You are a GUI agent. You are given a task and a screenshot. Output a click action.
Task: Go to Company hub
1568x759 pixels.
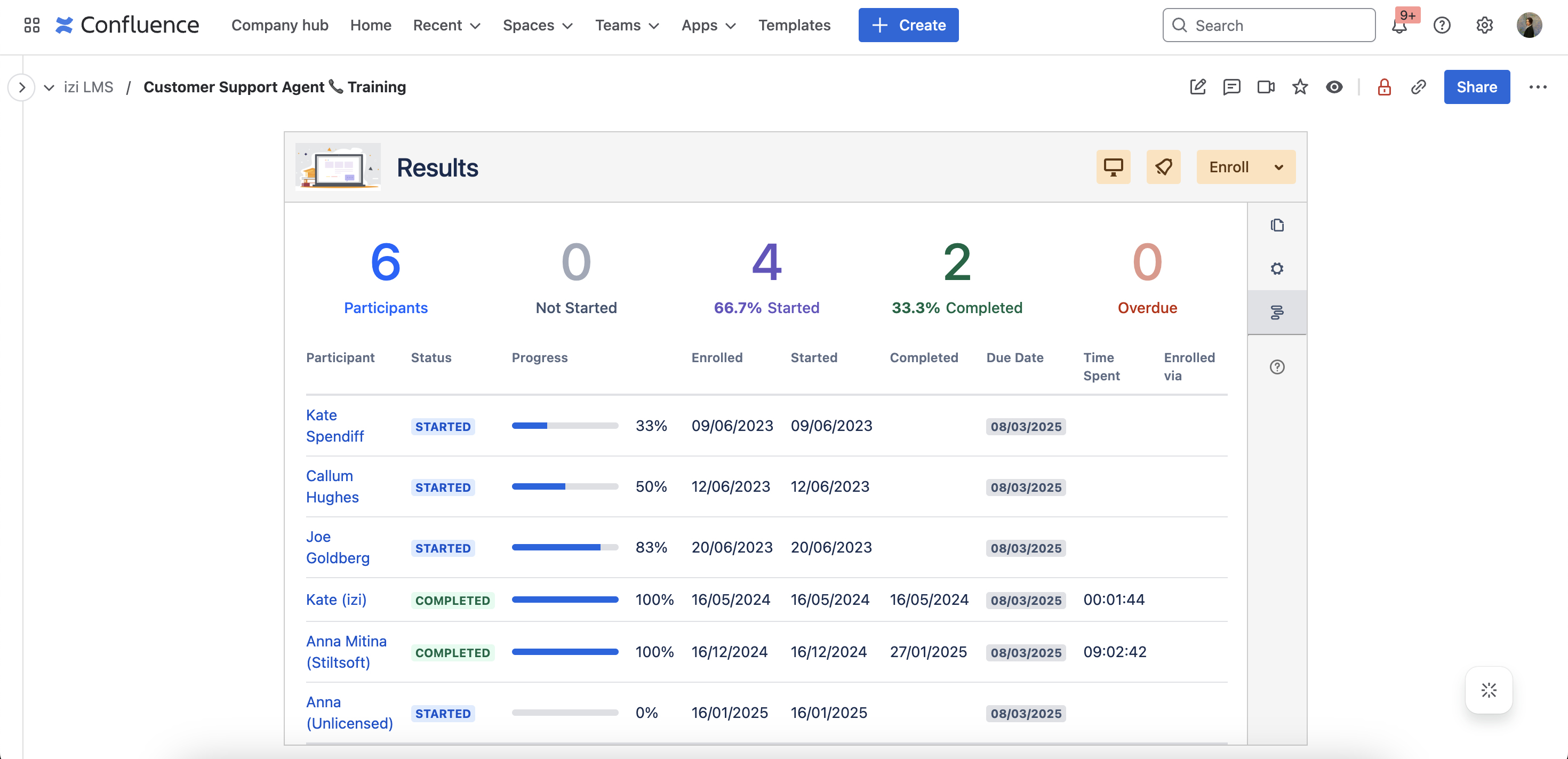click(279, 25)
